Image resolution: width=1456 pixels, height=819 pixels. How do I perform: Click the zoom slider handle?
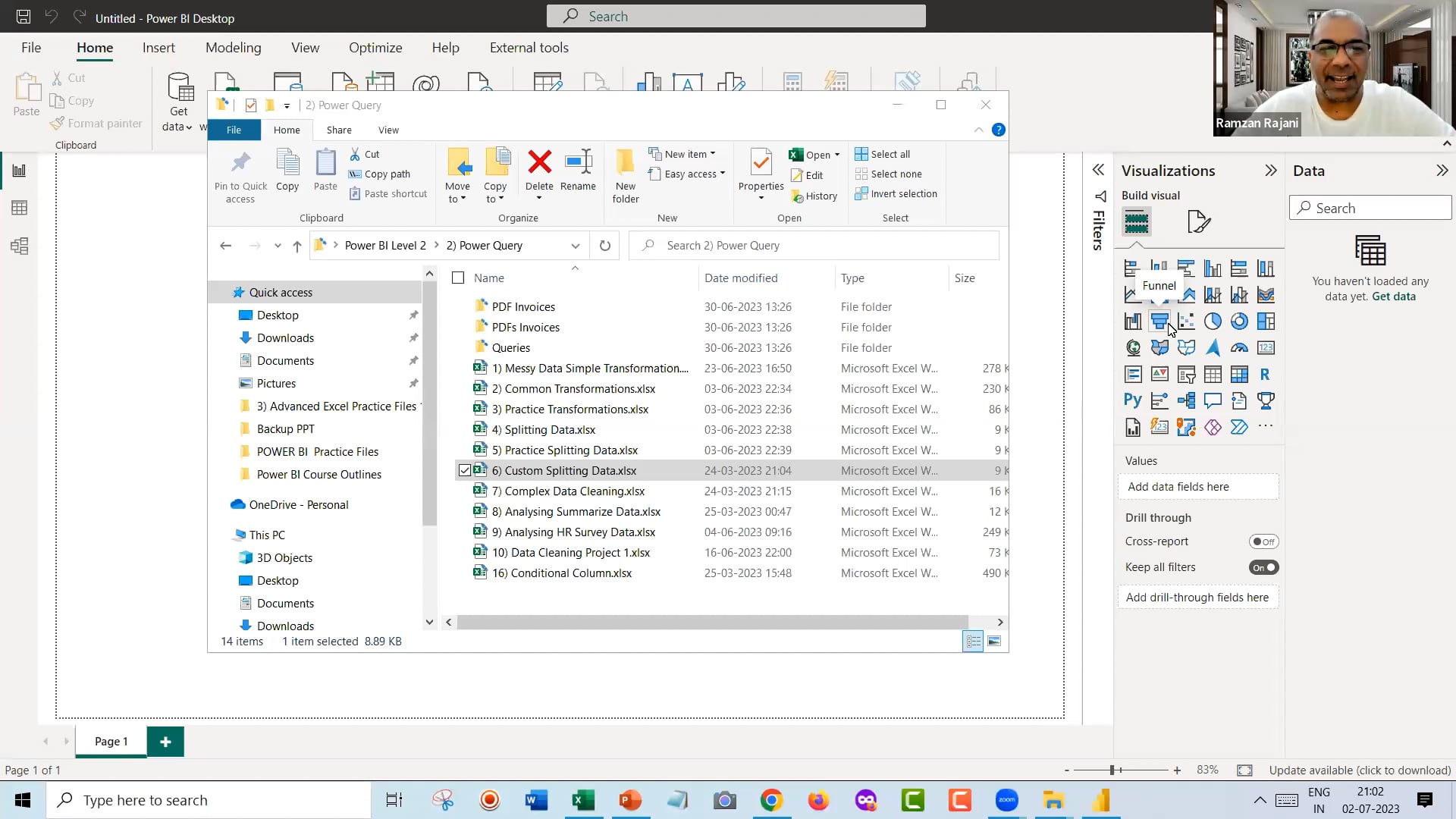[1112, 770]
